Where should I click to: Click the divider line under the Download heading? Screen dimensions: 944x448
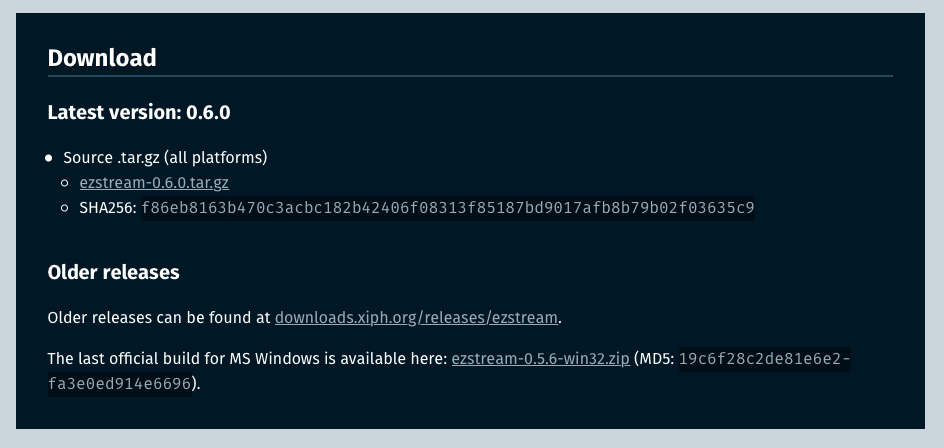pos(470,76)
